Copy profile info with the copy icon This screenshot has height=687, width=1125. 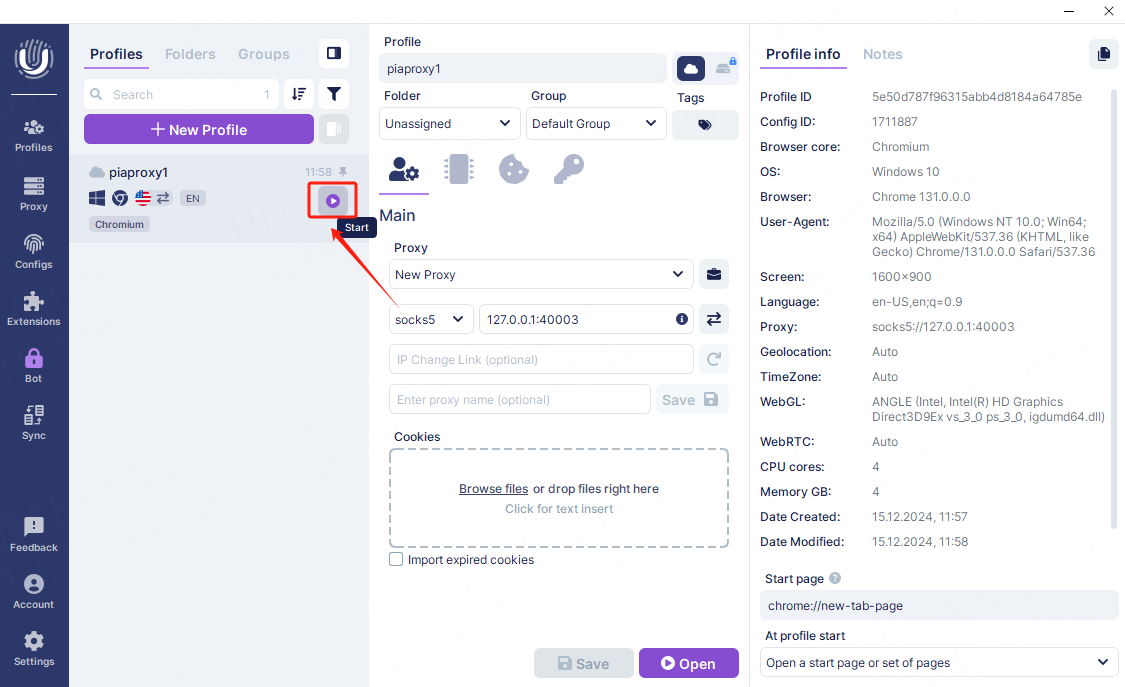click(x=1103, y=54)
